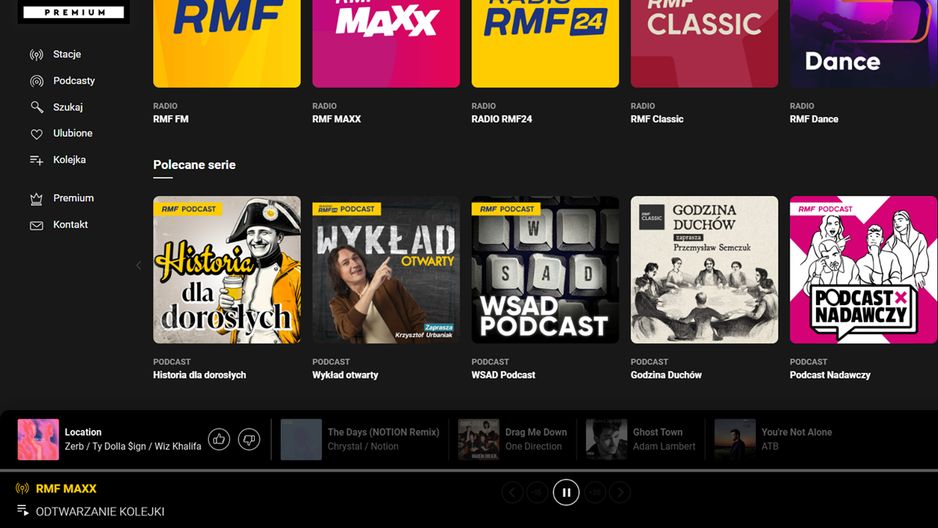Click the antenna icon beside RMF MAXX
Screen dimensions: 938x528
point(22,489)
